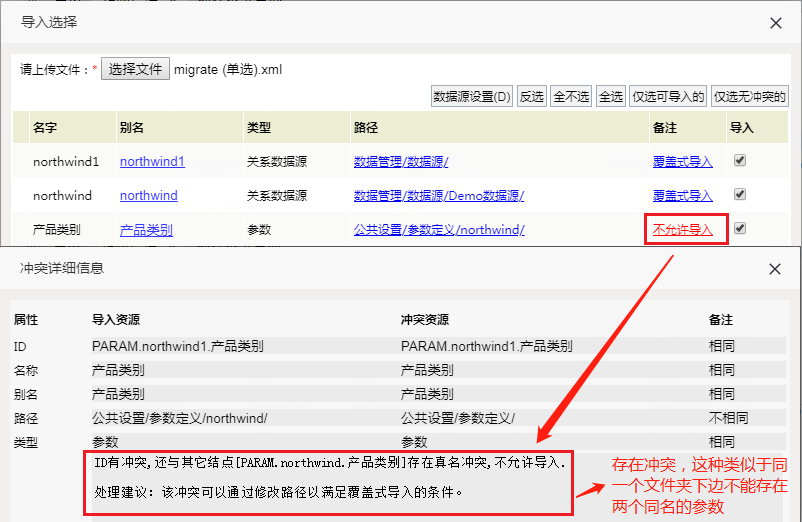The width and height of the screenshot is (802, 522).
Task: Open path link 数据管理/数据源/
Action: [401, 162]
